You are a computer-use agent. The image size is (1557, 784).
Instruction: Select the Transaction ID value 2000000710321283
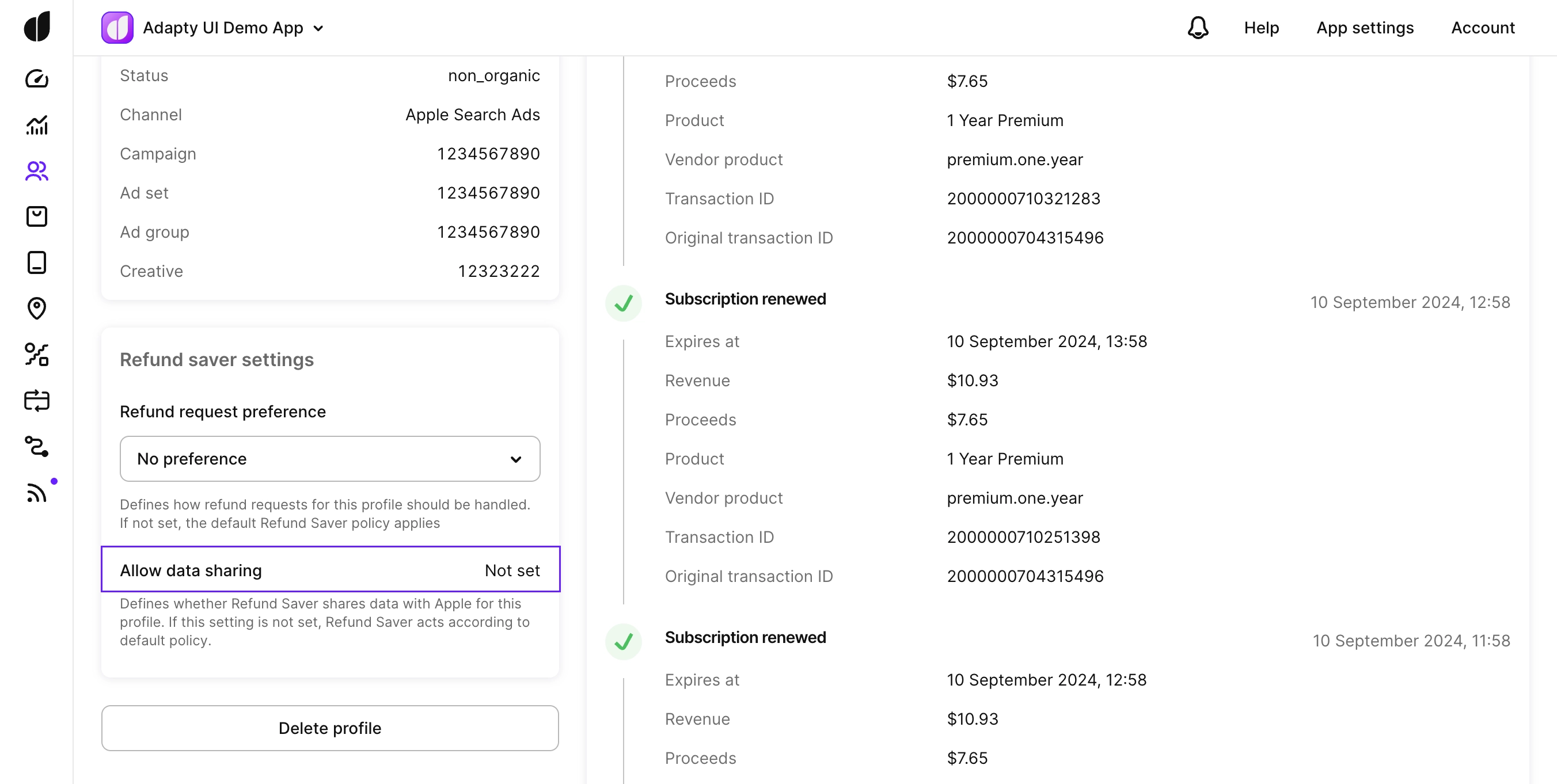[x=1023, y=198]
